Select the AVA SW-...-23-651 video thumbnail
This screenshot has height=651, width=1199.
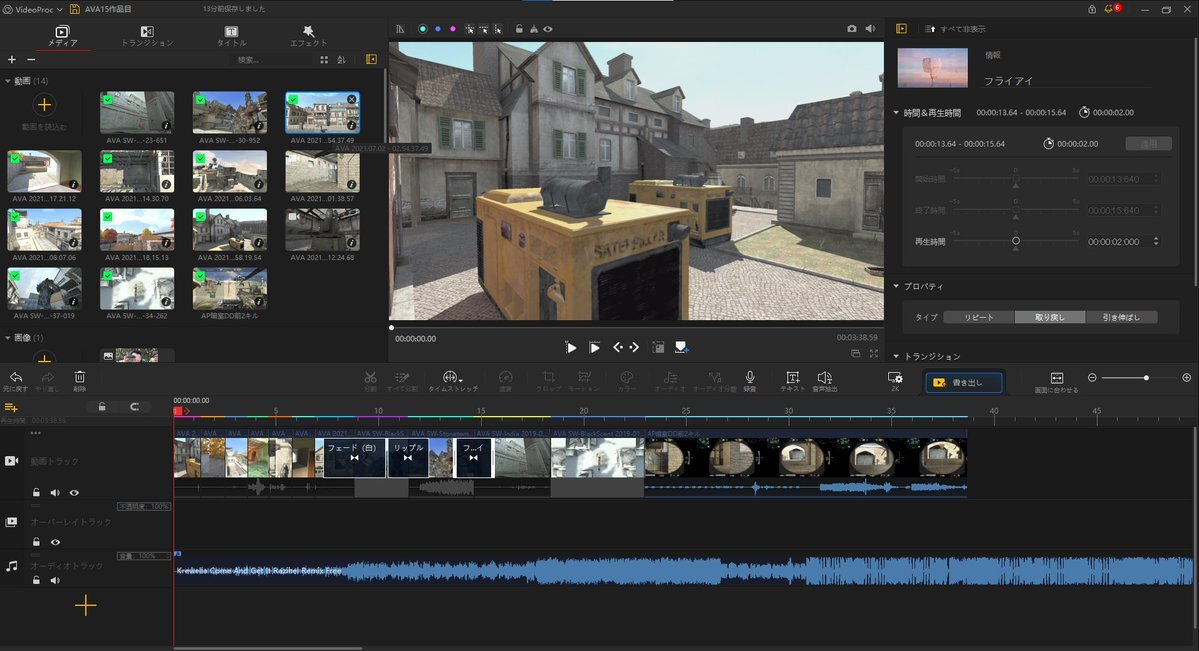tap(137, 112)
